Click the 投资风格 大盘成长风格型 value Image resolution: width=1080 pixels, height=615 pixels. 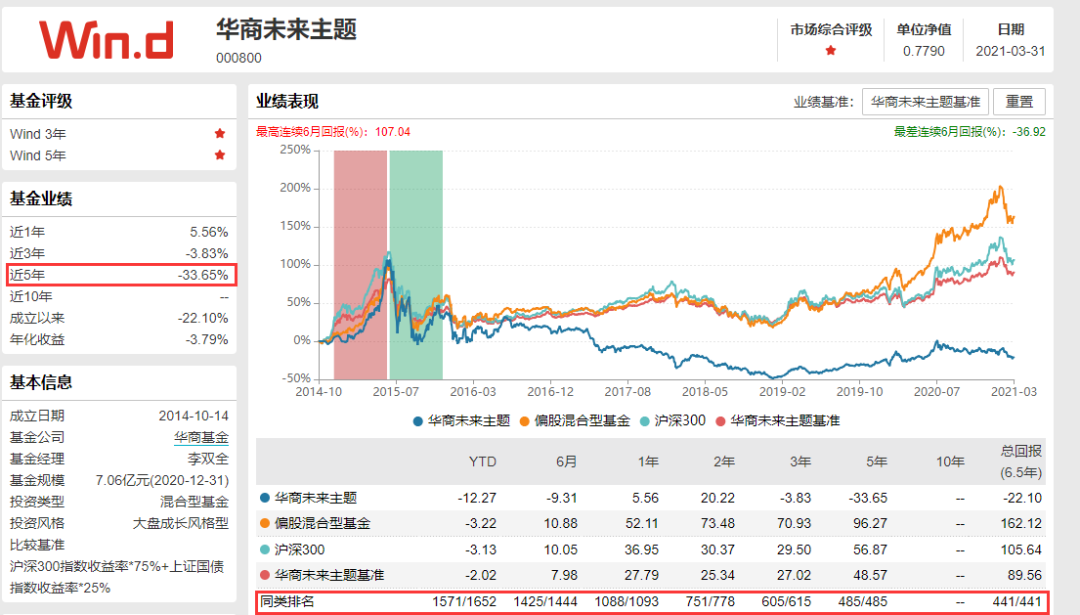[180, 523]
